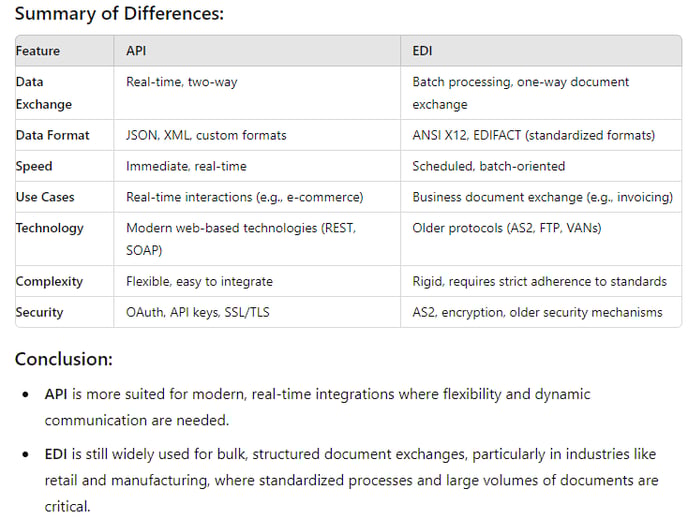Select the 'Speed' row label

tap(34, 166)
